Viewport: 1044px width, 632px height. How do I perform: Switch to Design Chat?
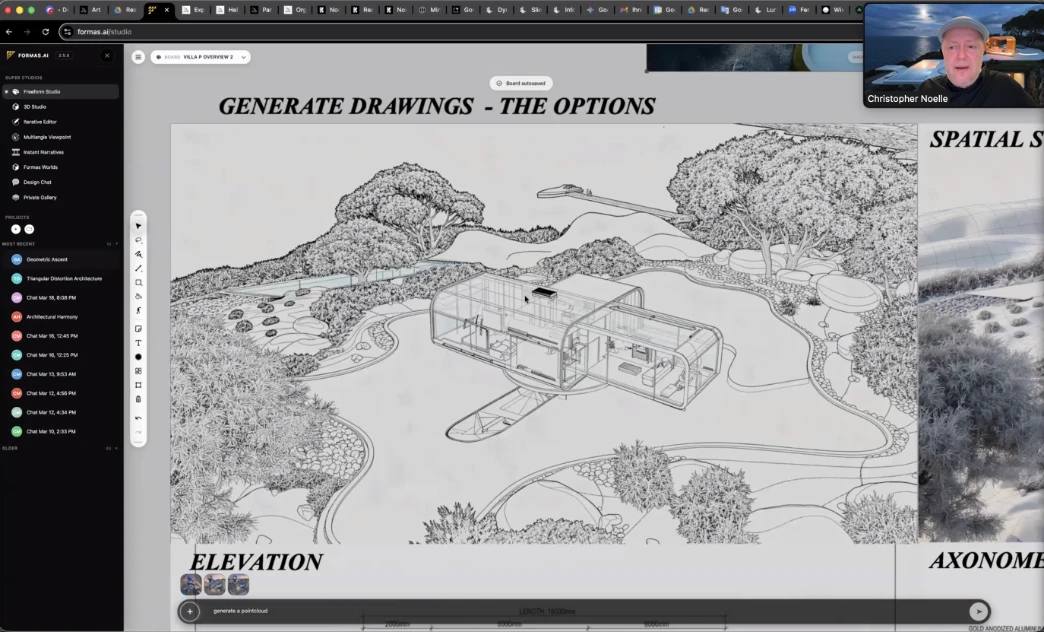point(39,182)
